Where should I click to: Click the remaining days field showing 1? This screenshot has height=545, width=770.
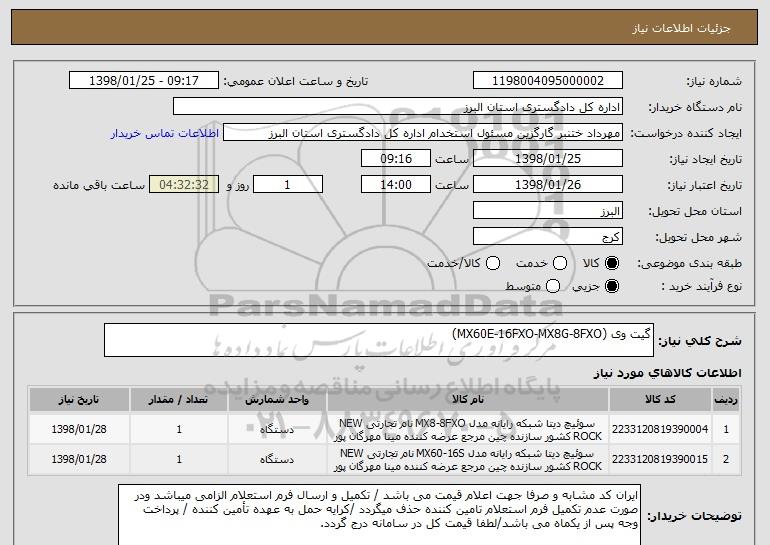point(288,185)
